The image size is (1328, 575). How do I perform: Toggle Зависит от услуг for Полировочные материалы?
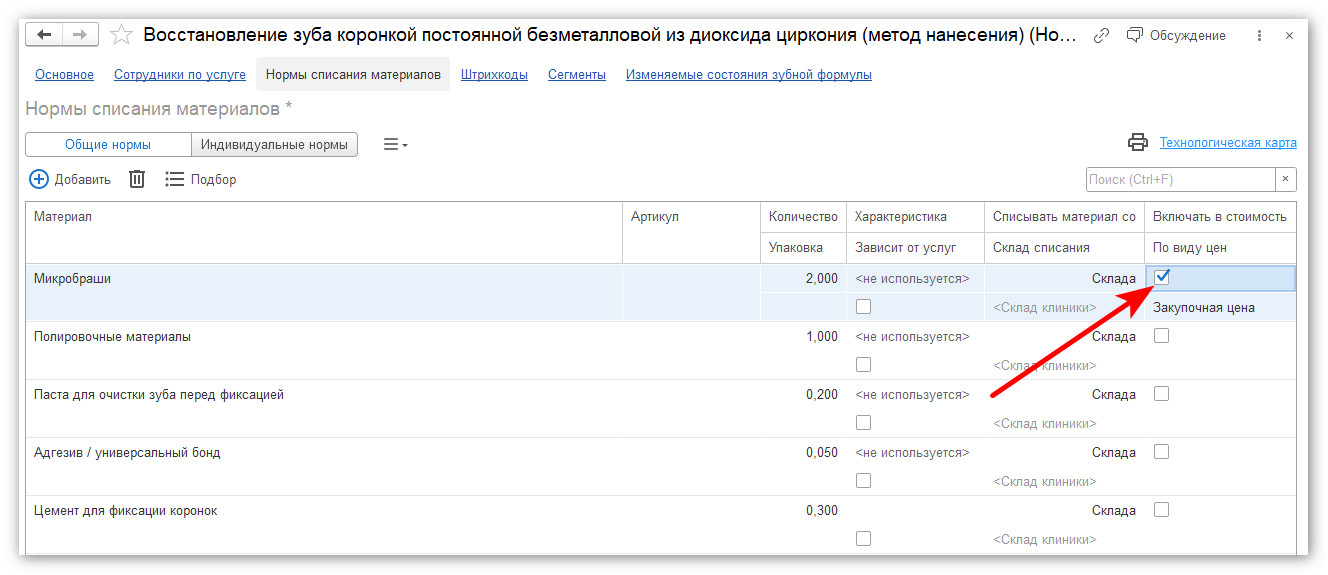(x=863, y=365)
